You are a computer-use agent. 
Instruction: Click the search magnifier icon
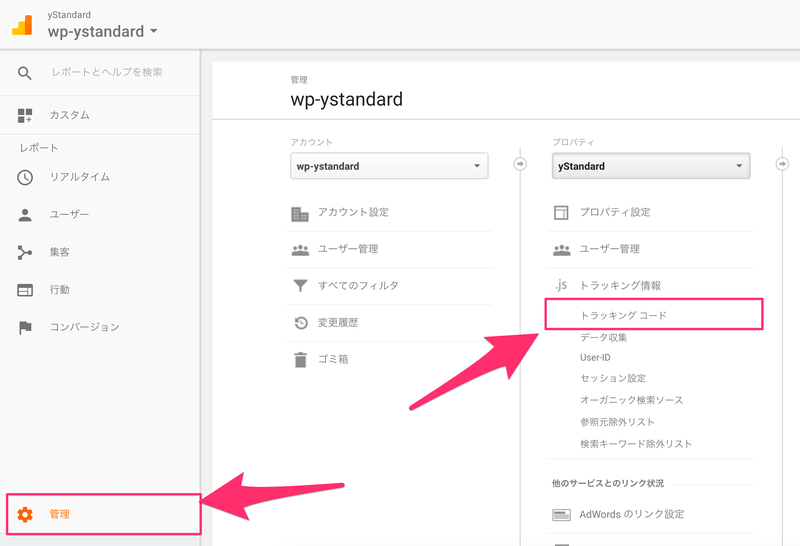pos(24,73)
